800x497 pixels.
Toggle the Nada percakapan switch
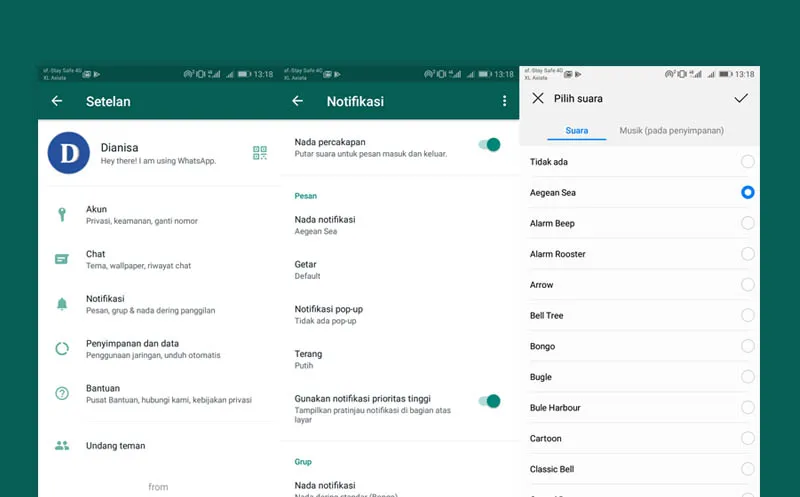pyautogui.click(x=489, y=145)
